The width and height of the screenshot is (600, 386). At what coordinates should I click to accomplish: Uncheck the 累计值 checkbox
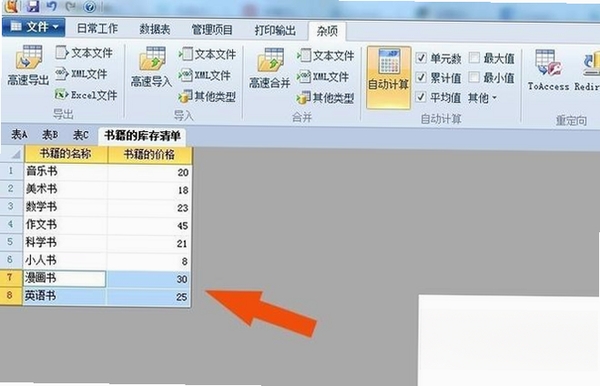click(421, 78)
